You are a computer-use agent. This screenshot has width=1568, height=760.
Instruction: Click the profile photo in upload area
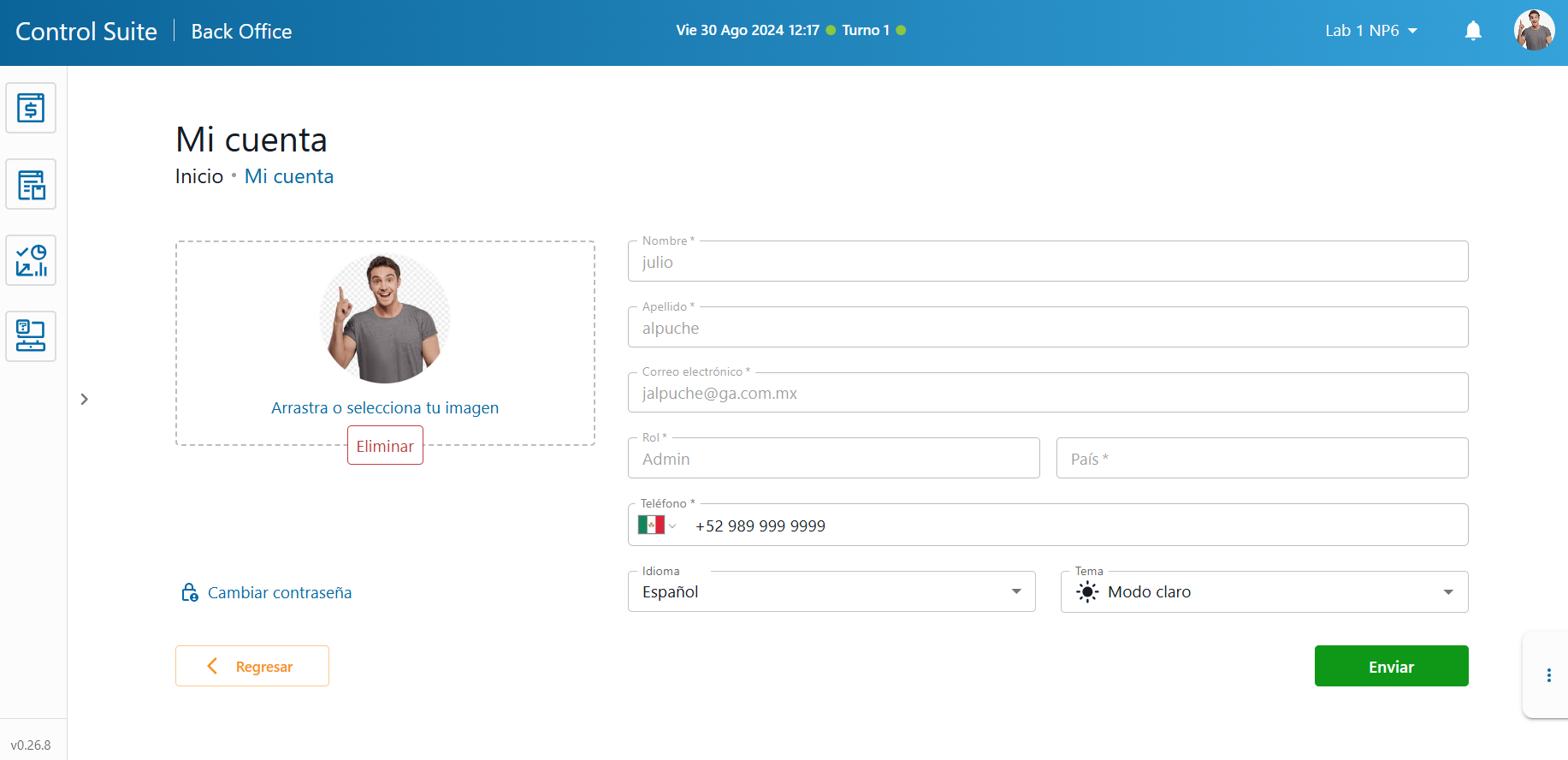(x=385, y=318)
